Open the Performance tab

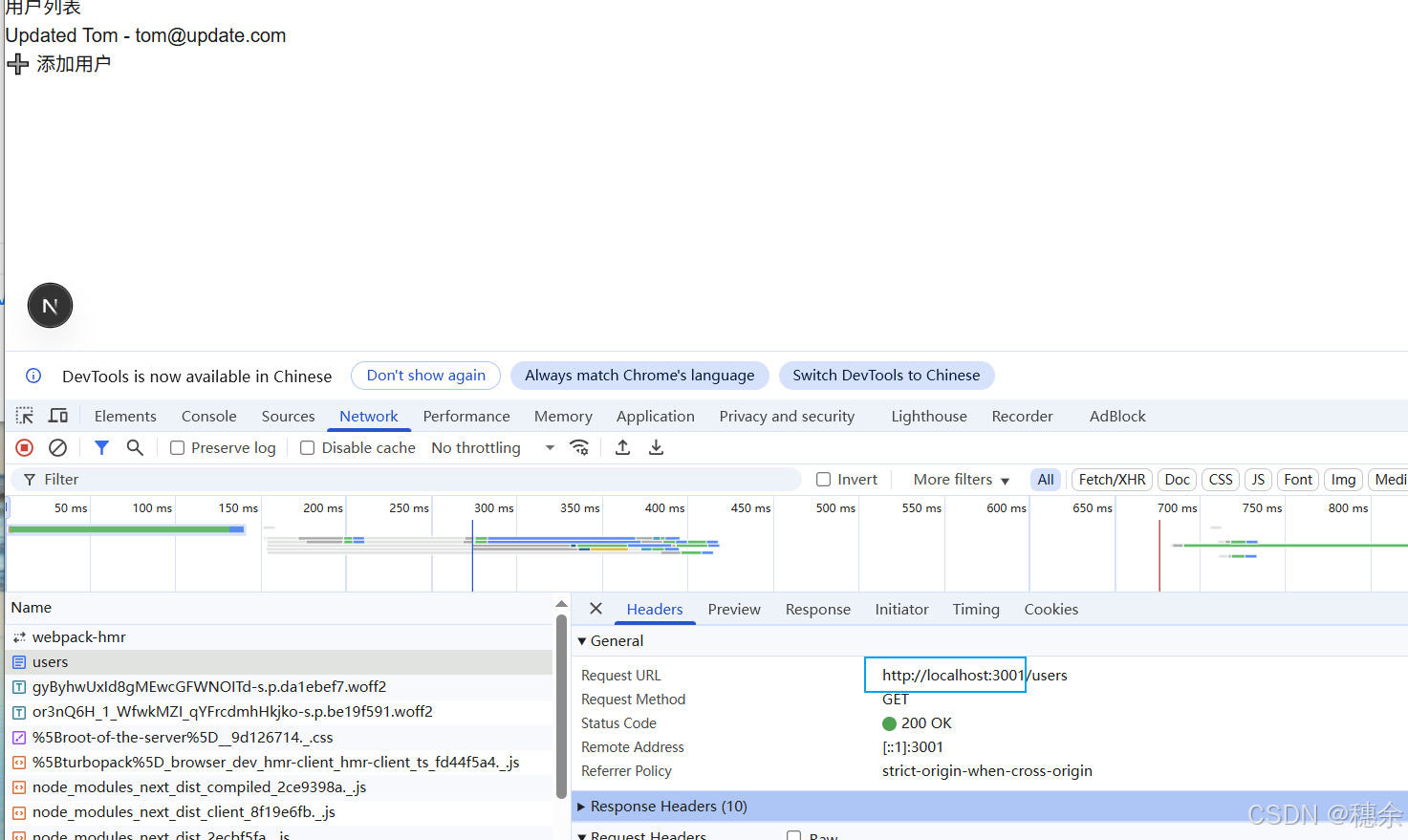click(466, 416)
